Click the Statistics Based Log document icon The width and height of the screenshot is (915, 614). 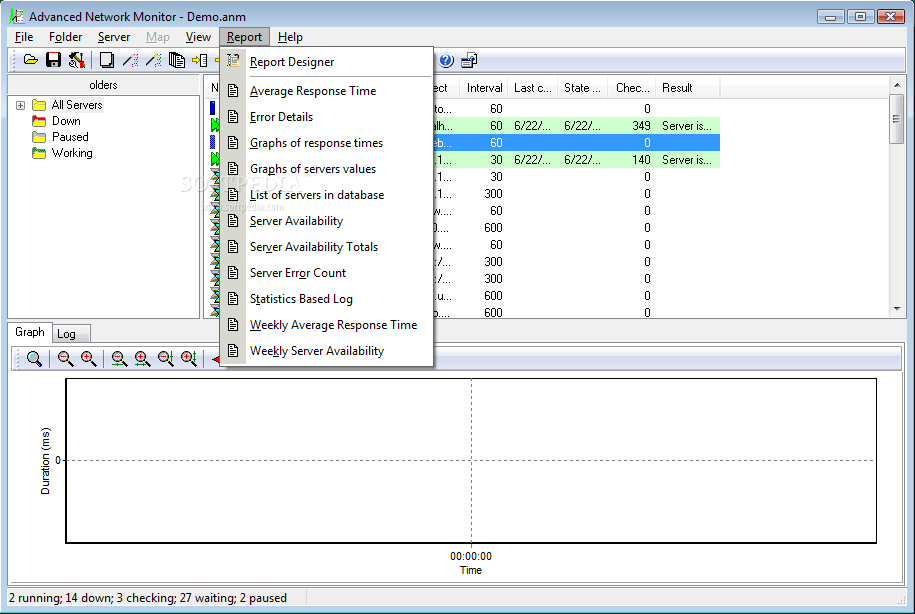pyautogui.click(x=233, y=299)
